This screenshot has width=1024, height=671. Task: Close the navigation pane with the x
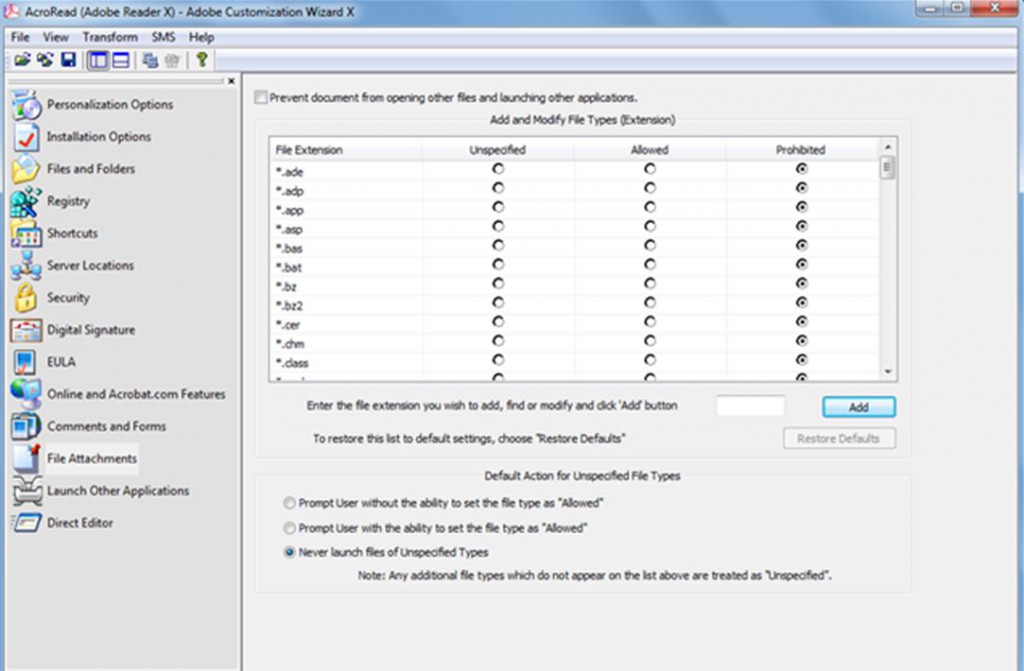[x=231, y=81]
